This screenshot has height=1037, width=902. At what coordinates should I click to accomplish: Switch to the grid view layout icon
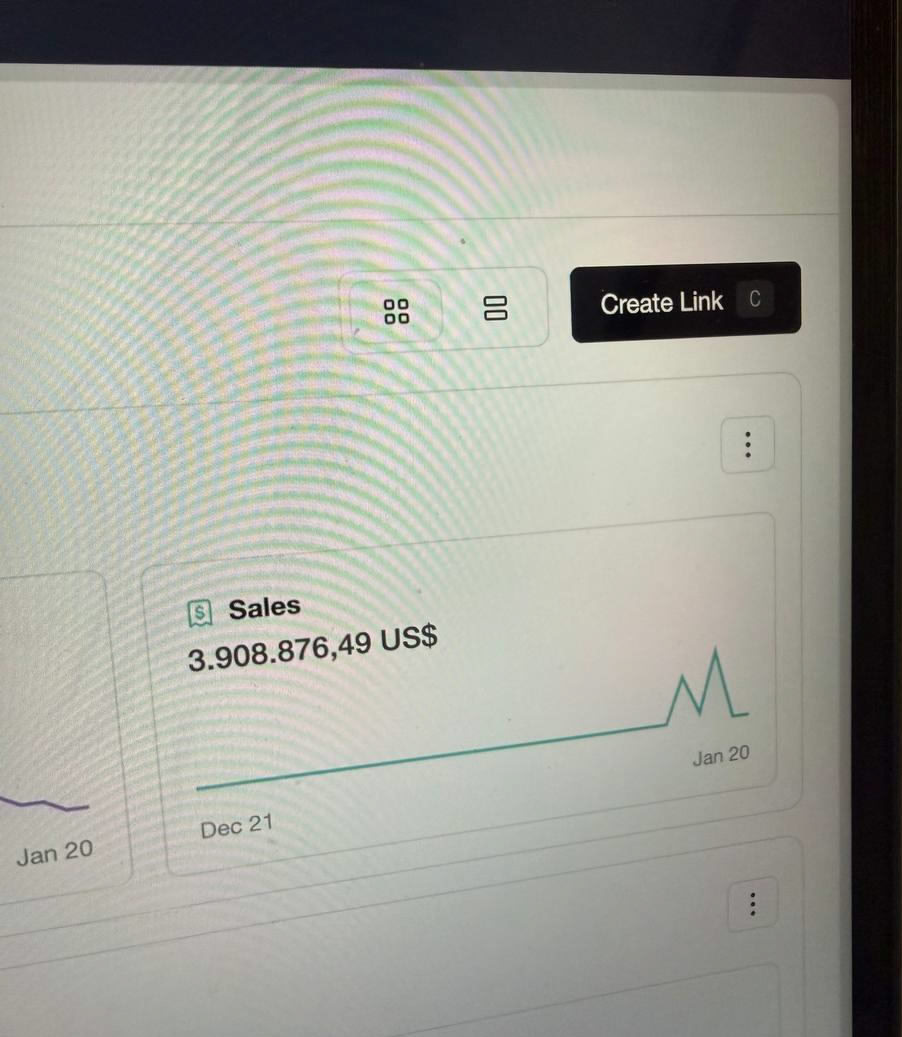tap(396, 311)
